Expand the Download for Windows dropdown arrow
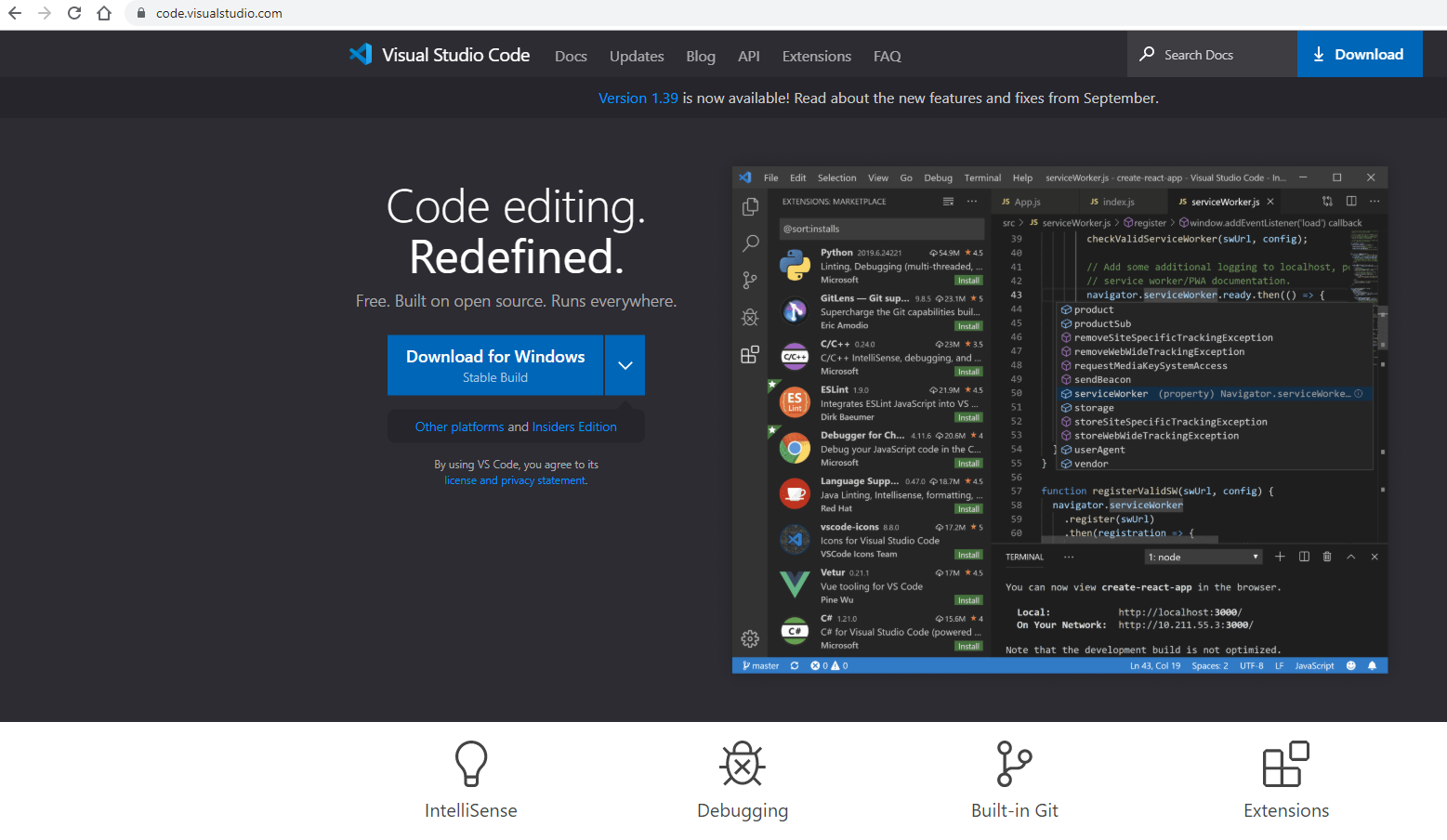Image resolution: width=1447 pixels, height=840 pixels. coord(625,365)
